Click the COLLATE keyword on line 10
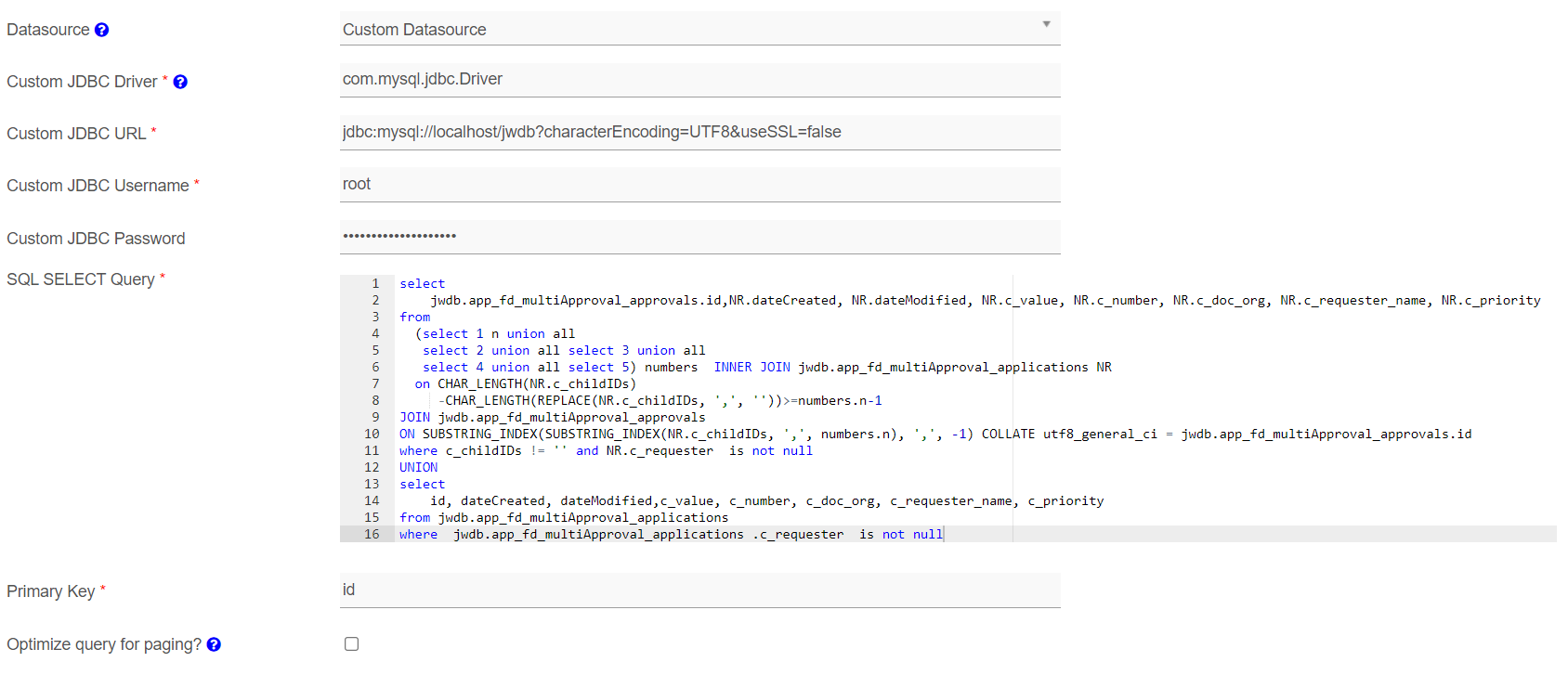This screenshot has width=1568, height=675. click(1008, 434)
